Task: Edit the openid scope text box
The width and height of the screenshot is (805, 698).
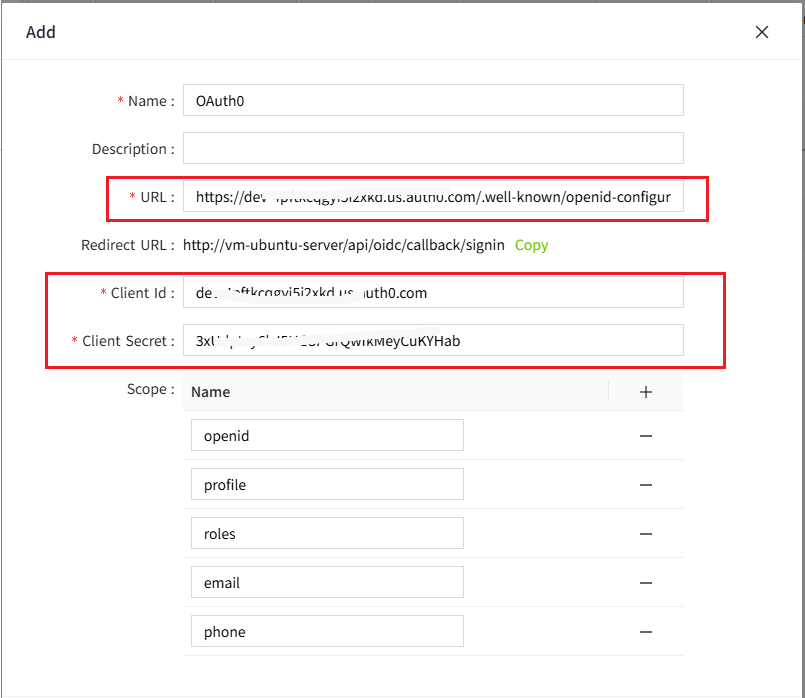Action: tap(327, 436)
